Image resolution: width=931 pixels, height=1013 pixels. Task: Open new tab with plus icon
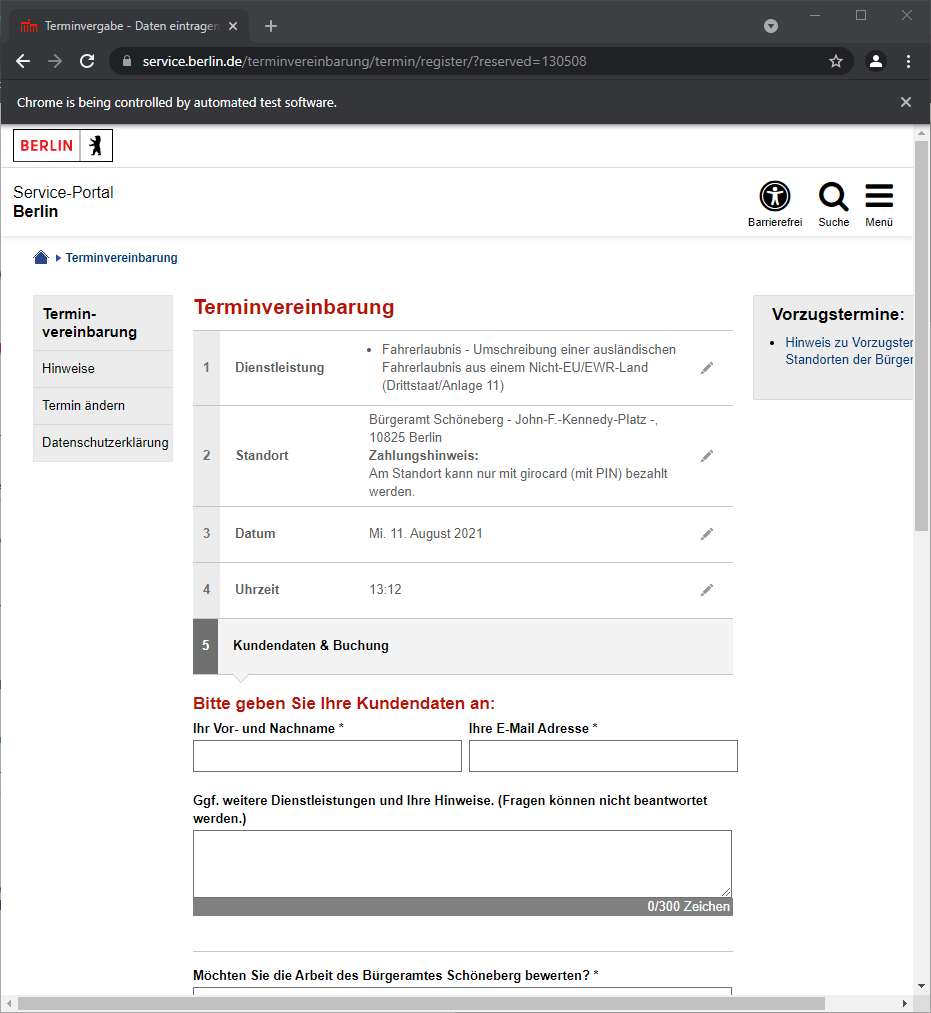click(271, 26)
